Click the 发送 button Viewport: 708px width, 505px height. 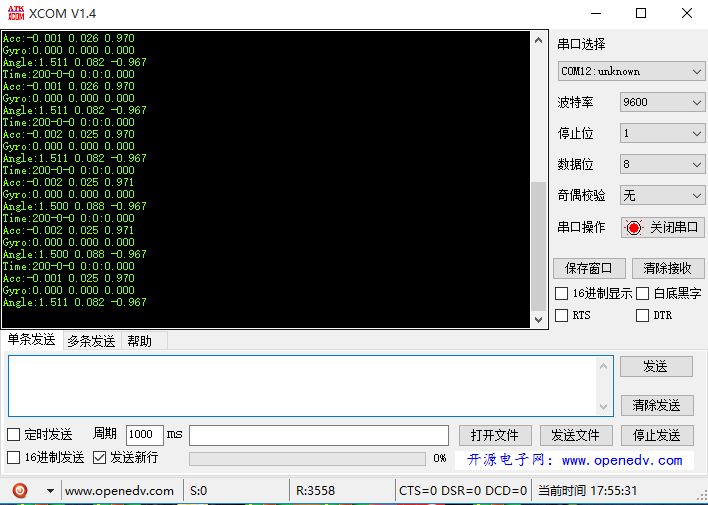point(656,366)
